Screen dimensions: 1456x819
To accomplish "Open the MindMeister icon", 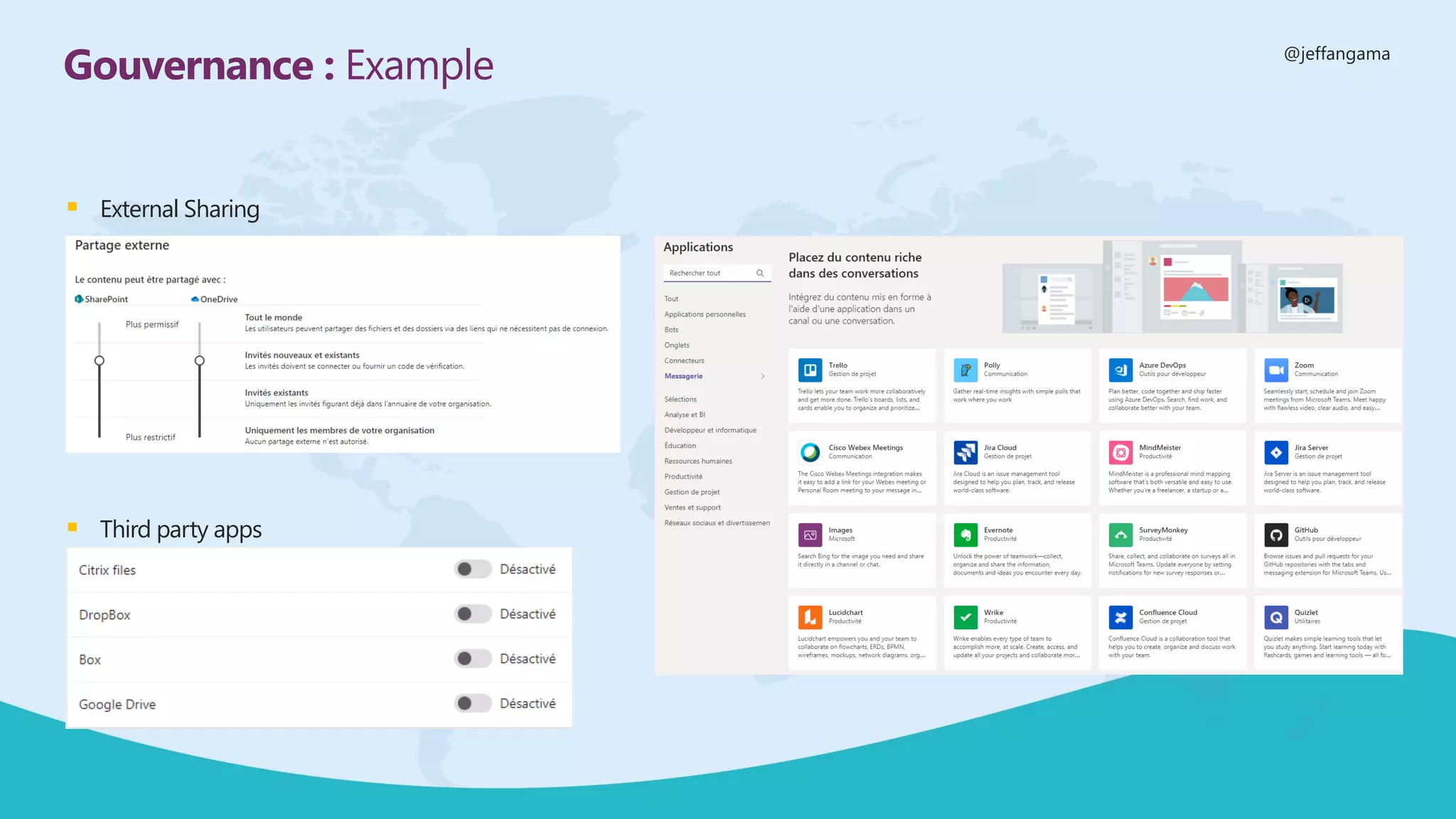I will coord(1120,452).
